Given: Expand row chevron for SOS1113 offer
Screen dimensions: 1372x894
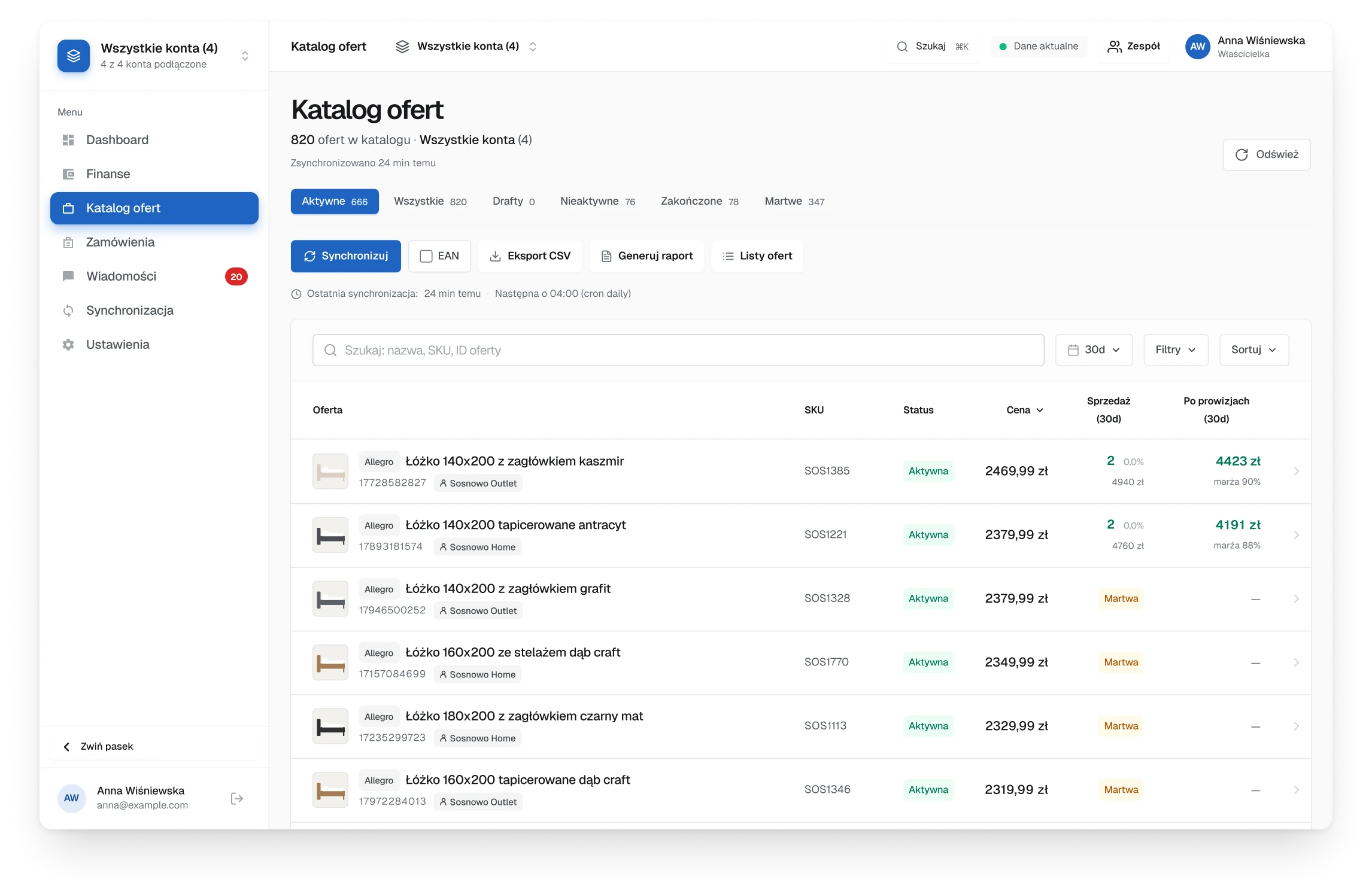Looking at the screenshot, I should 1296,726.
